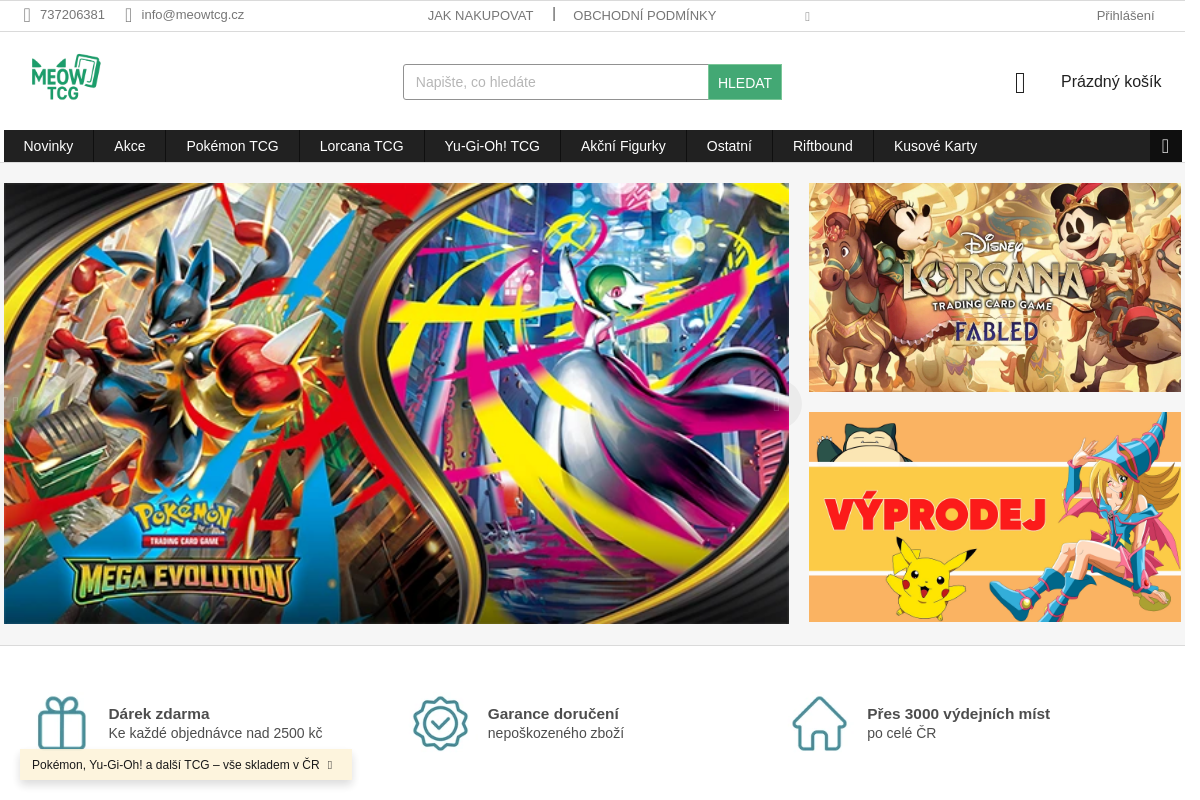Open the shopping cart icon
The image size is (1200, 800).
pos(1020,83)
